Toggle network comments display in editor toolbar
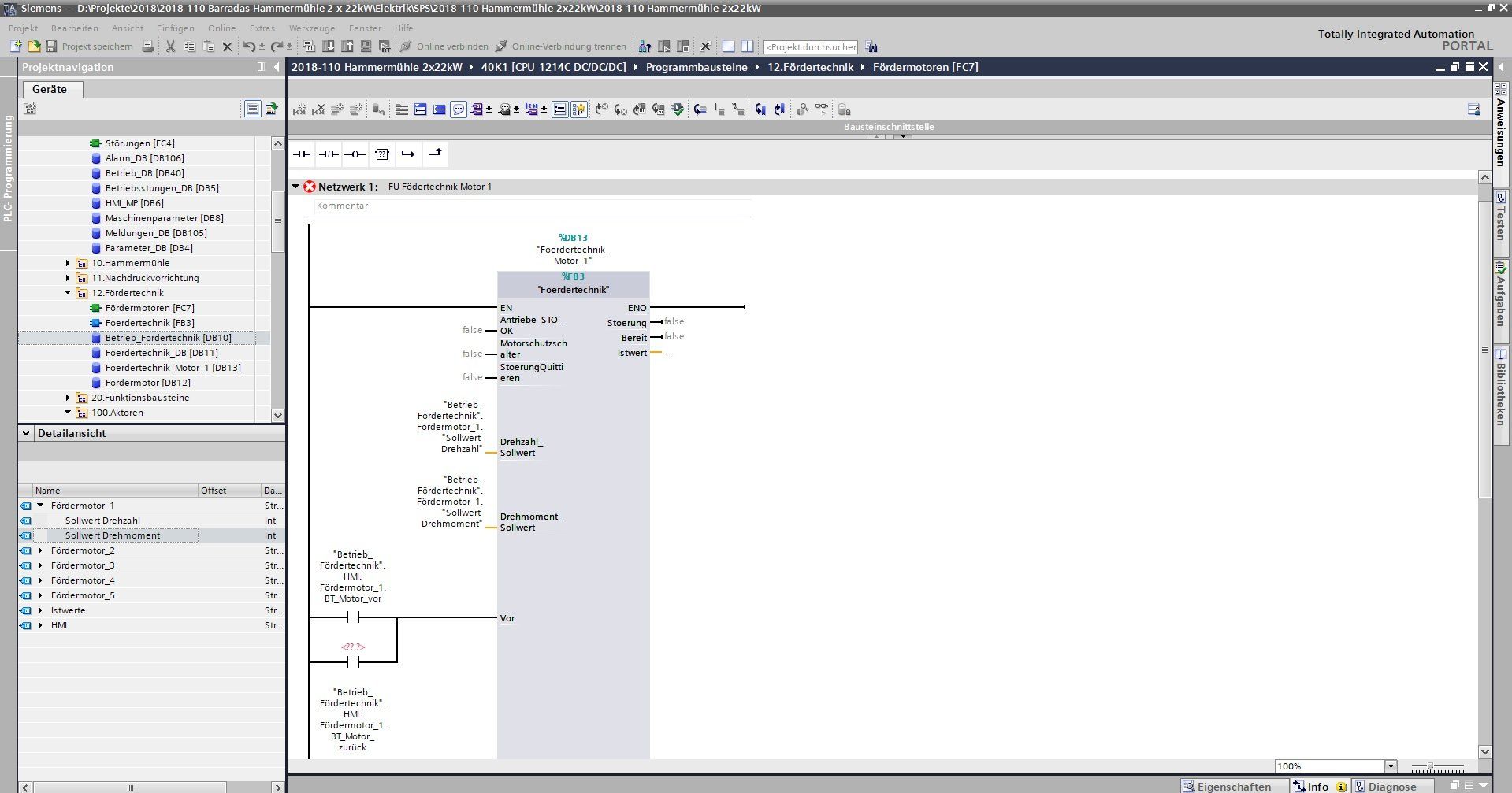The image size is (1512, 793). point(459,109)
